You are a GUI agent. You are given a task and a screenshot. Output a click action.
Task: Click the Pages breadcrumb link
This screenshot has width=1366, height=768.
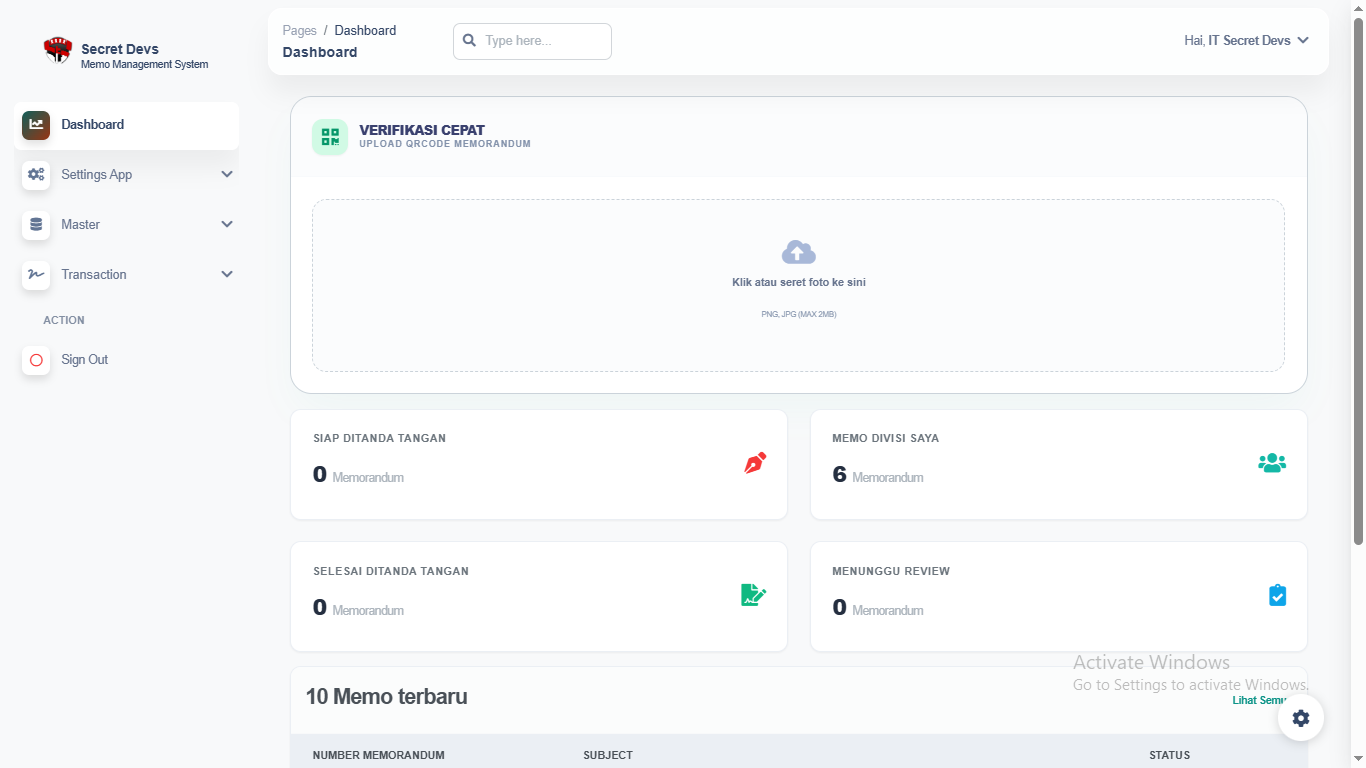point(299,31)
